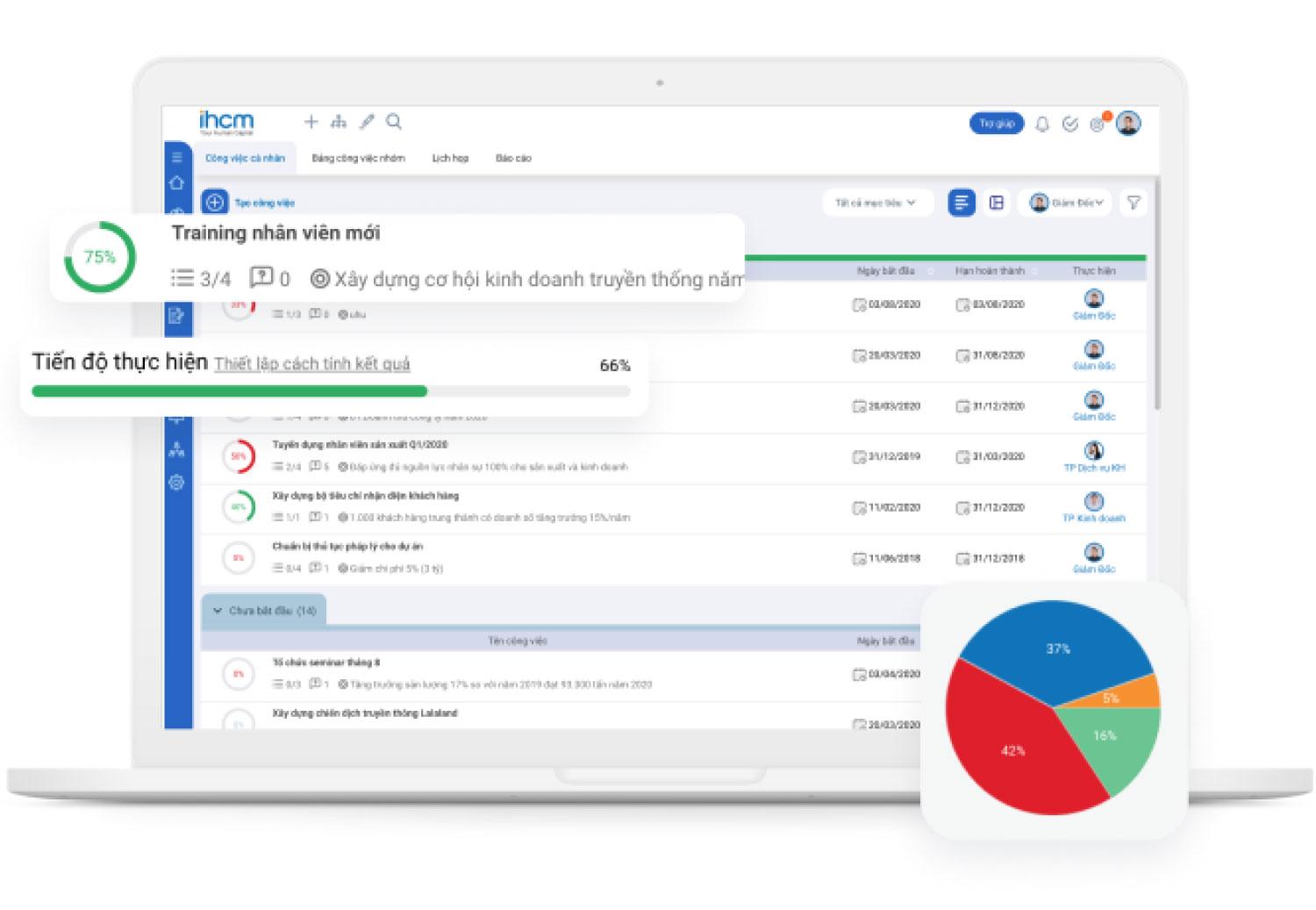The width and height of the screenshot is (1316, 910).
Task: Click the ihcm logo
Action: (226, 123)
